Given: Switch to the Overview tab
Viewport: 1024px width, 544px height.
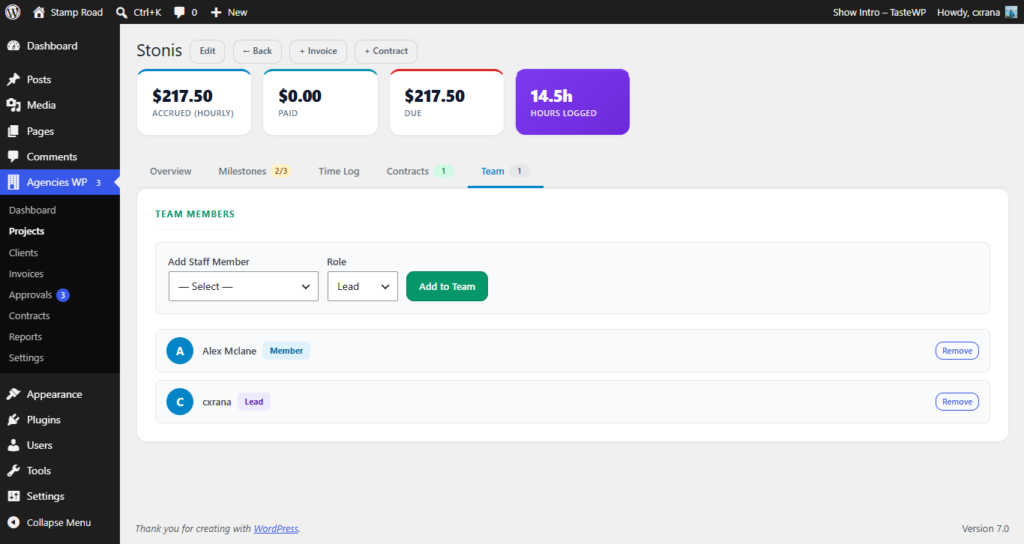Looking at the screenshot, I should (170, 171).
